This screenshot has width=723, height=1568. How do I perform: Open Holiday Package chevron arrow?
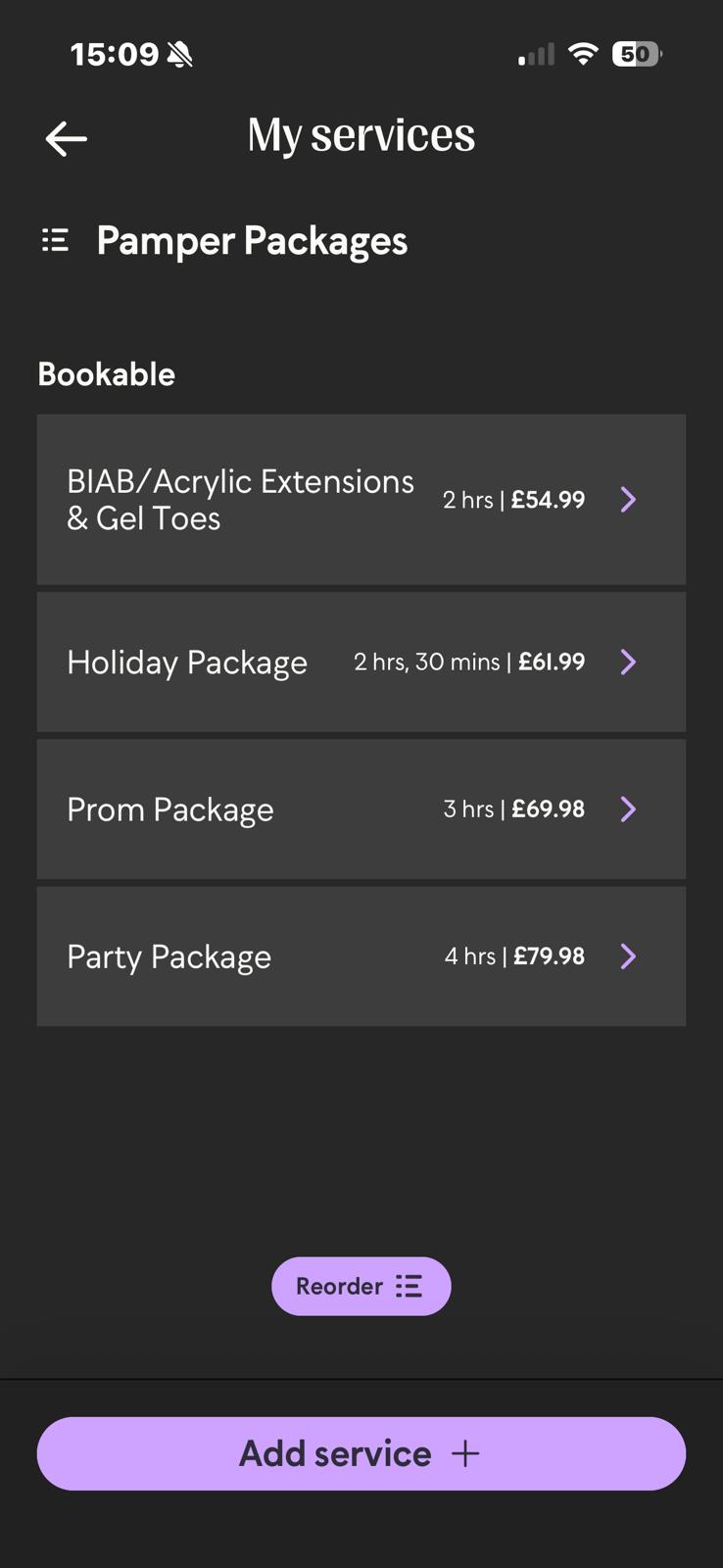[x=629, y=662]
